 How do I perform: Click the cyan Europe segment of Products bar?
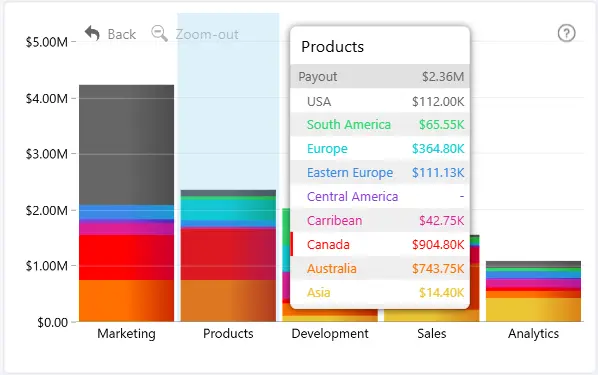tap(228, 210)
